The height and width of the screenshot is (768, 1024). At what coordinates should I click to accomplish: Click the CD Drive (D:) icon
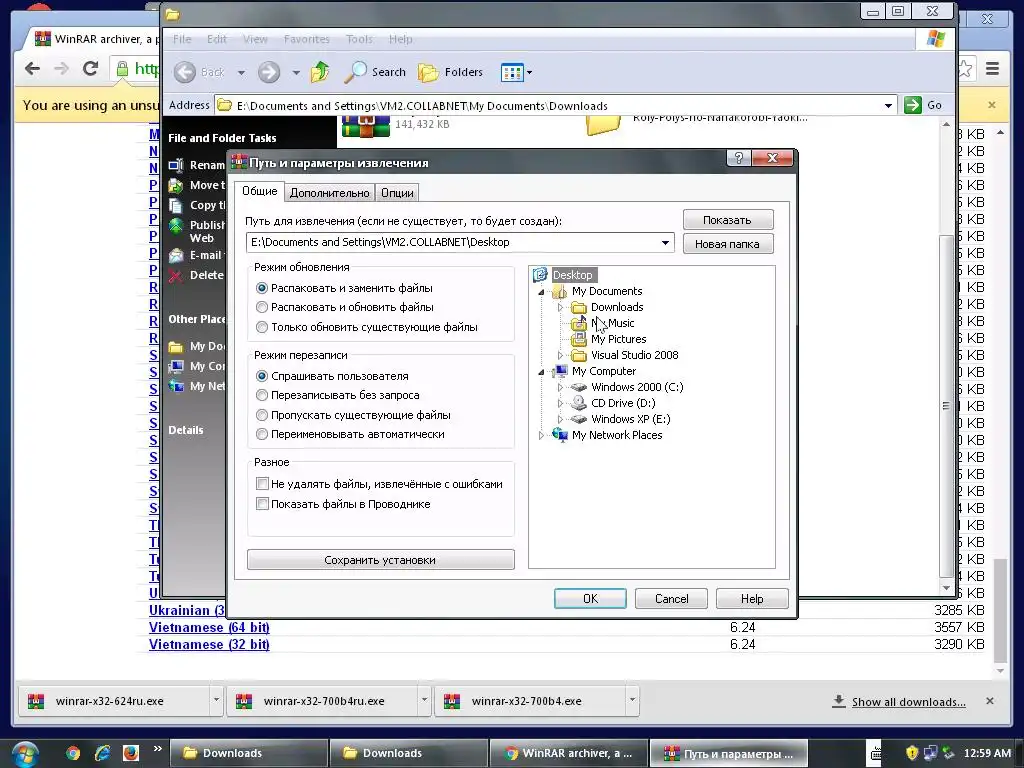(579, 403)
